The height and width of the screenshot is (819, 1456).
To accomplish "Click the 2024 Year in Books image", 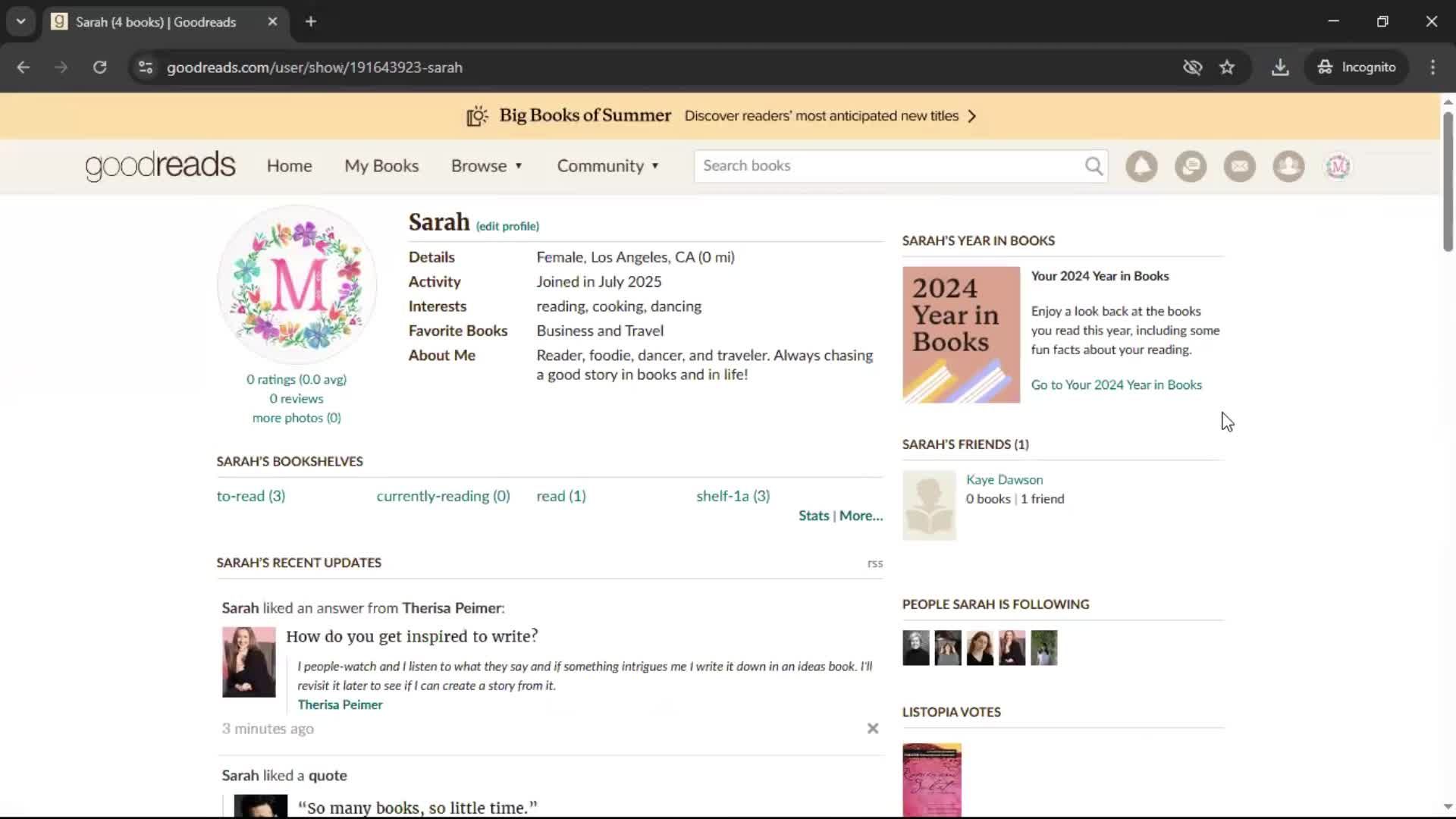I will point(961,334).
